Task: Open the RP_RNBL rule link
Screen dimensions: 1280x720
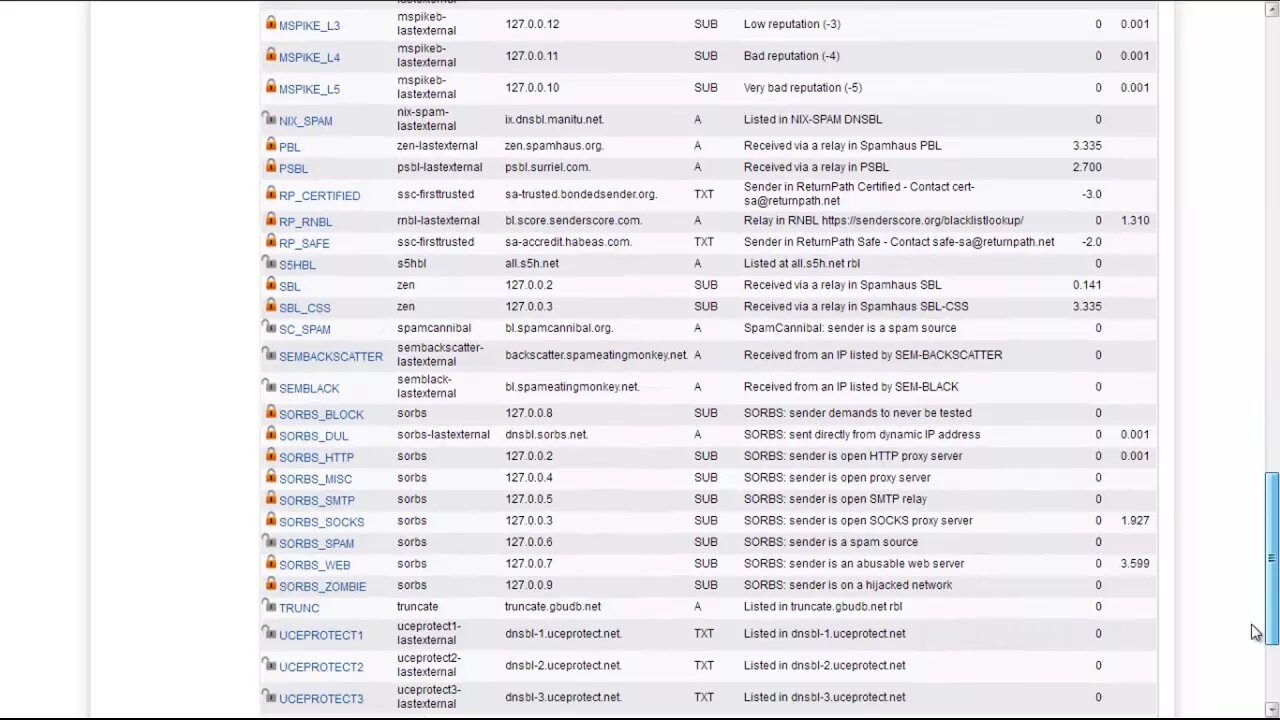Action: (305, 222)
